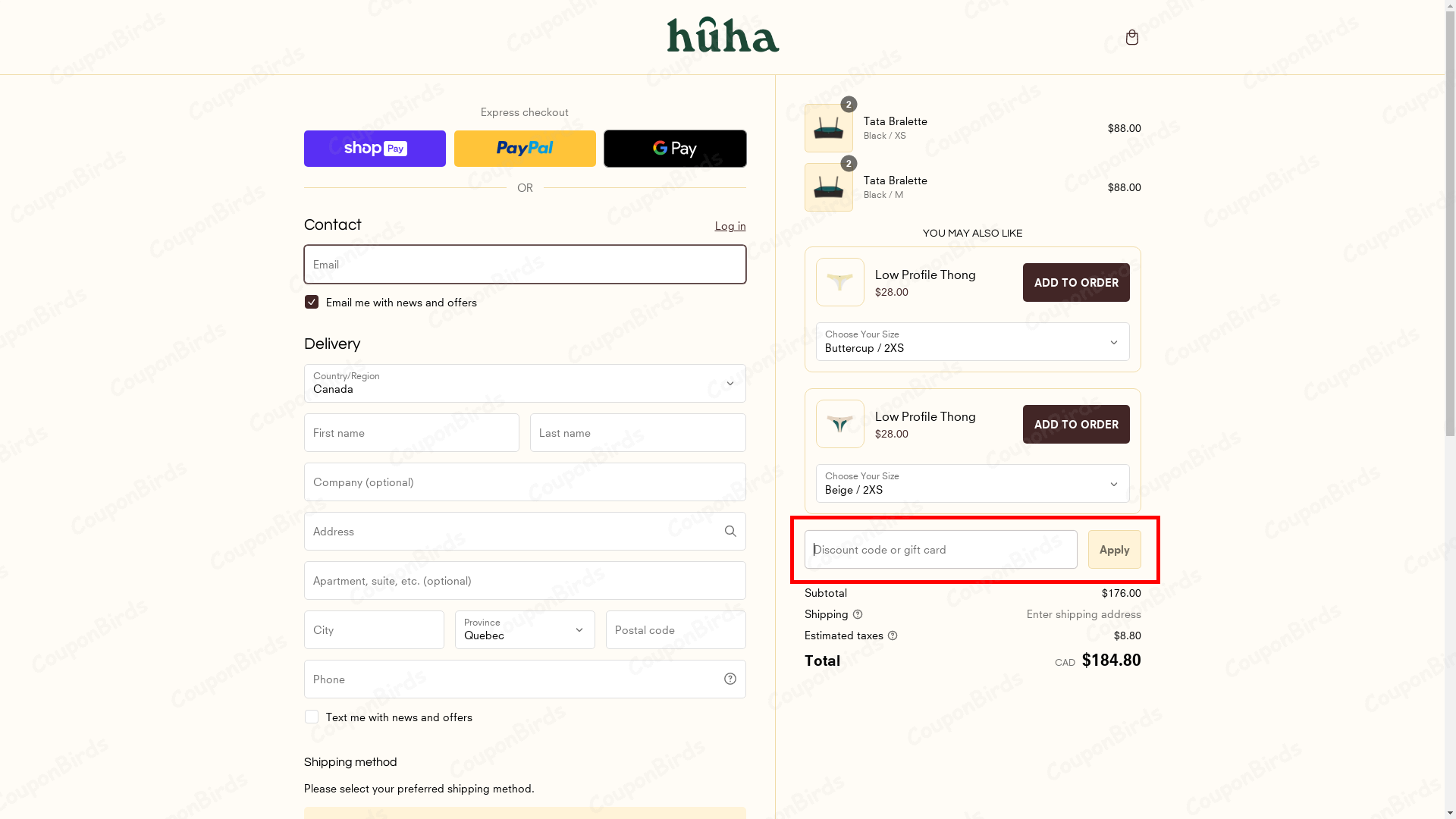Screen dimensions: 1456x819
Task: Click the $176.00 subtotal value
Action: pyautogui.click(x=1121, y=593)
